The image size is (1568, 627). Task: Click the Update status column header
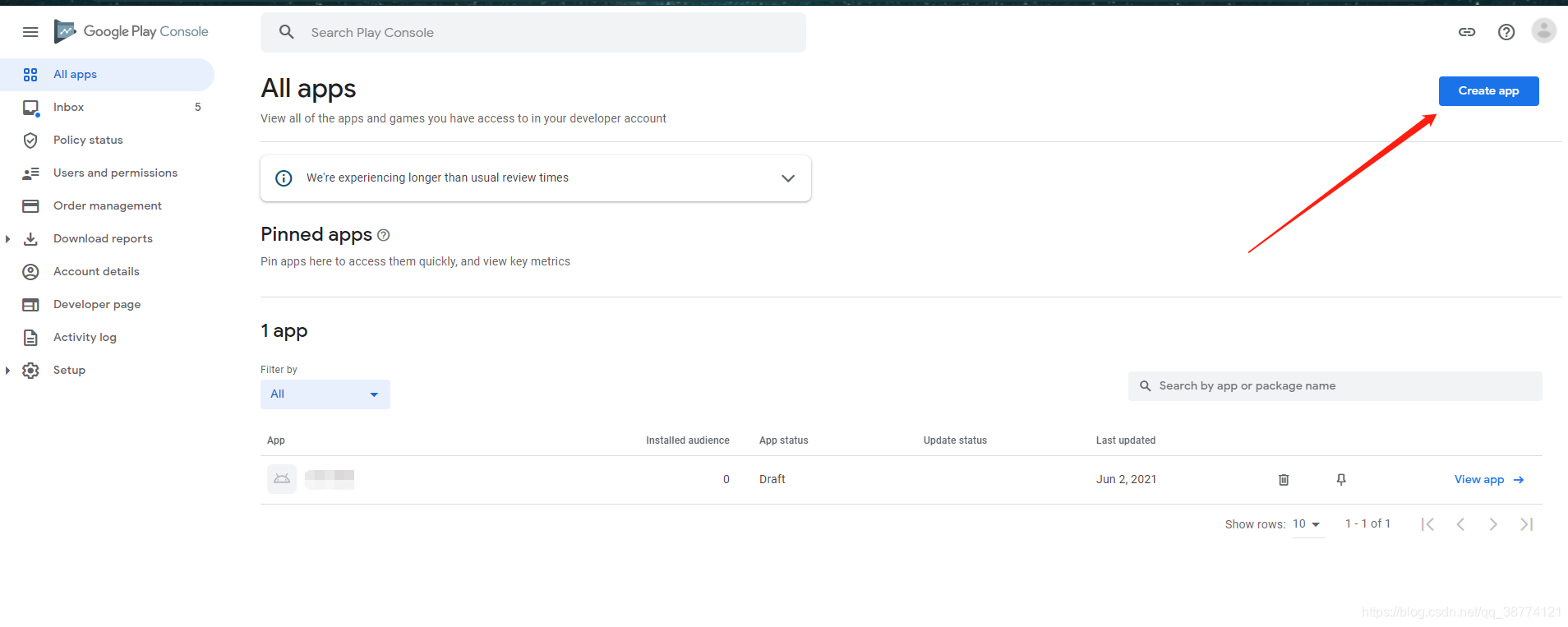(955, 440)
